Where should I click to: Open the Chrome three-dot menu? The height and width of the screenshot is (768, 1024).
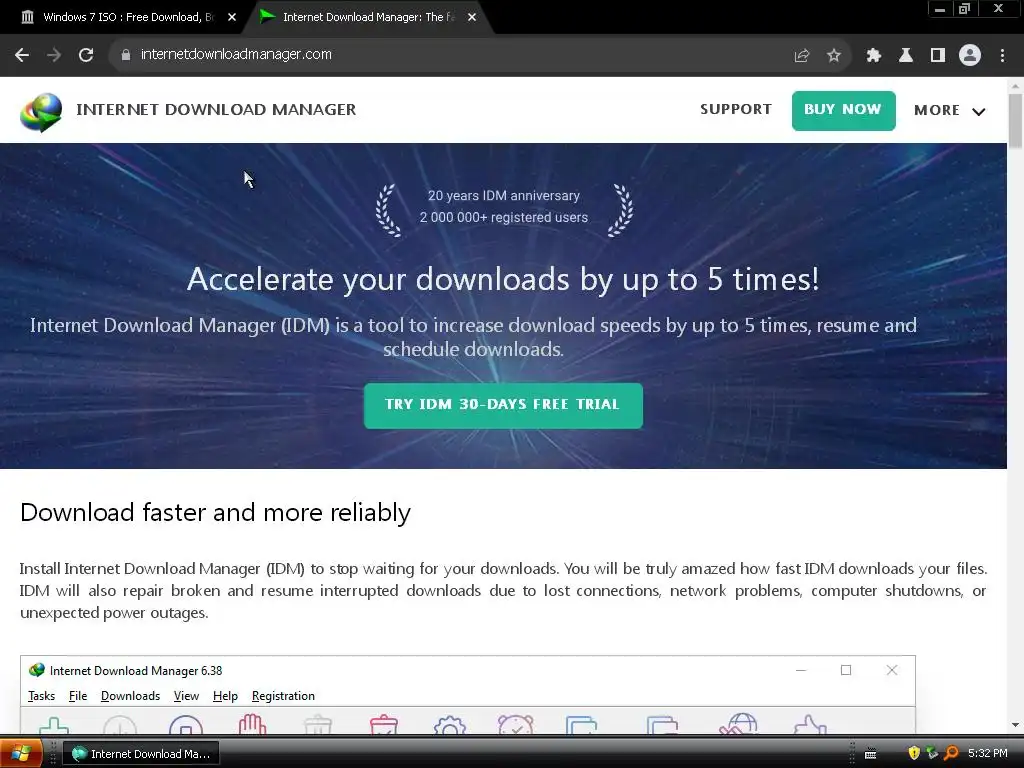pyautogui.click(x=1002, y=56)
